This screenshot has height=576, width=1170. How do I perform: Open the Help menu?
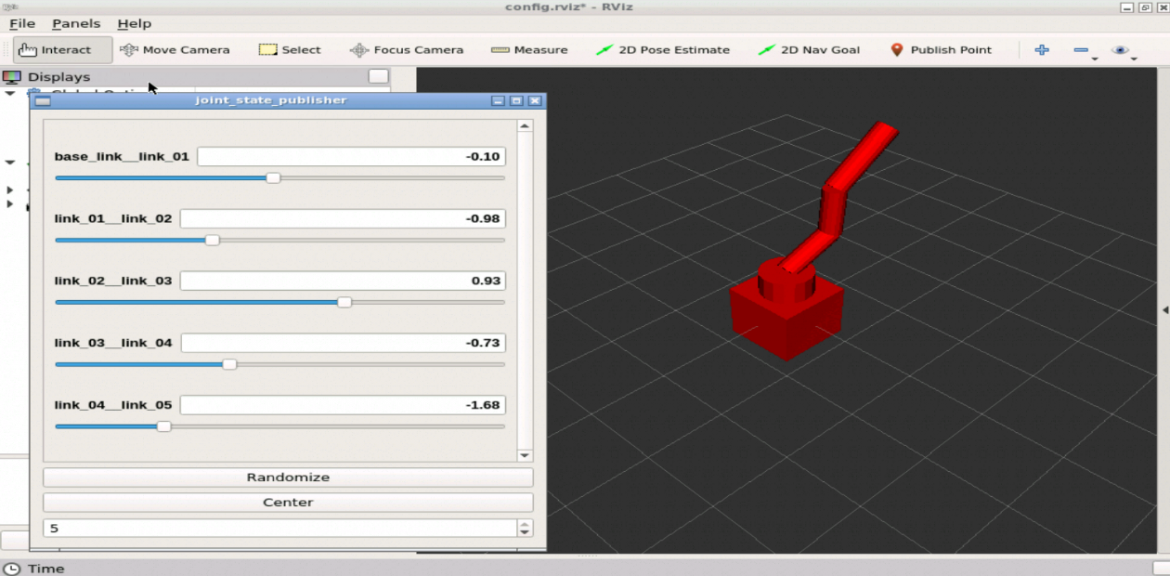(x=134, y=24)
